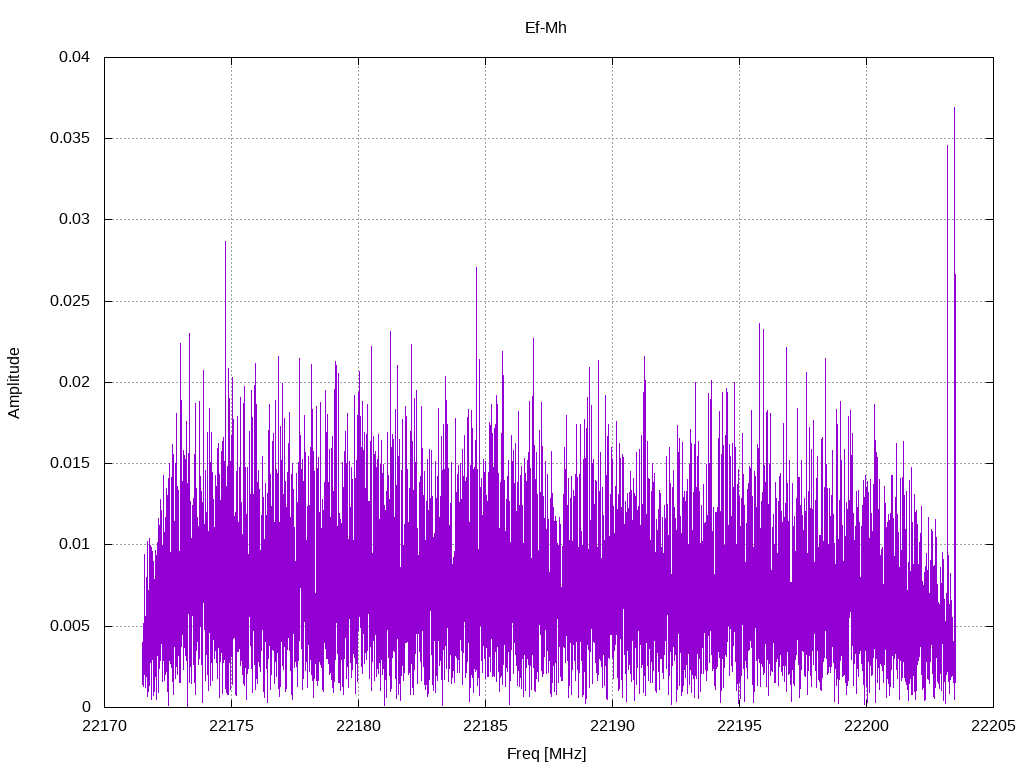The height and width of the screenshot is (768, 1024).
Task: Click x-axis tick value 22205
Action: point(993,726)
